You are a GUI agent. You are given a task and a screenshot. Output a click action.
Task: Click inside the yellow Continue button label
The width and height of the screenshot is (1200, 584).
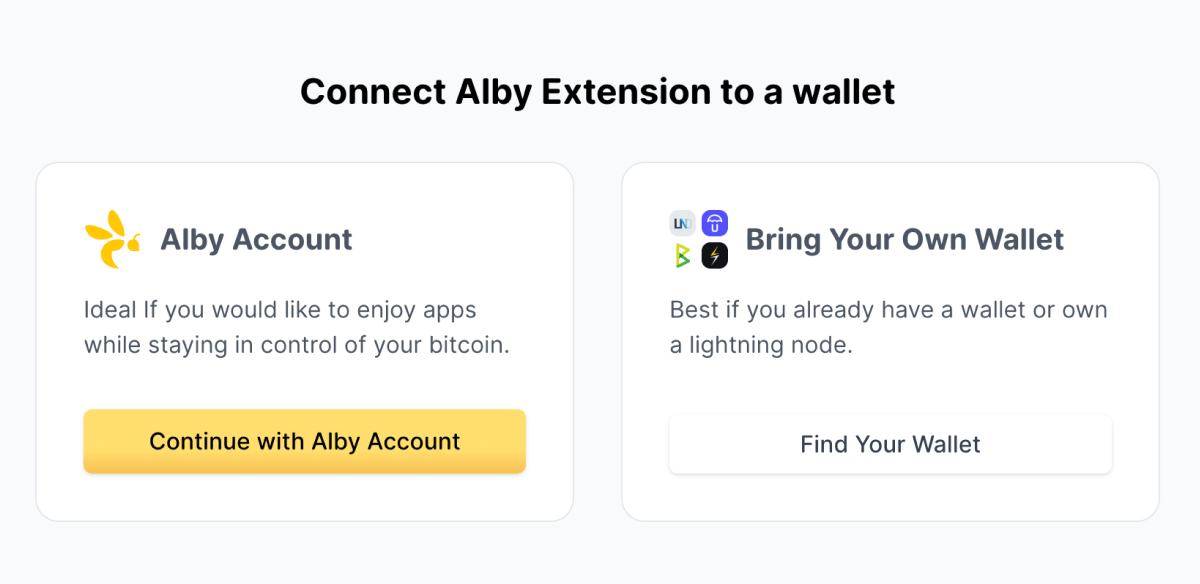pos(304,441)
